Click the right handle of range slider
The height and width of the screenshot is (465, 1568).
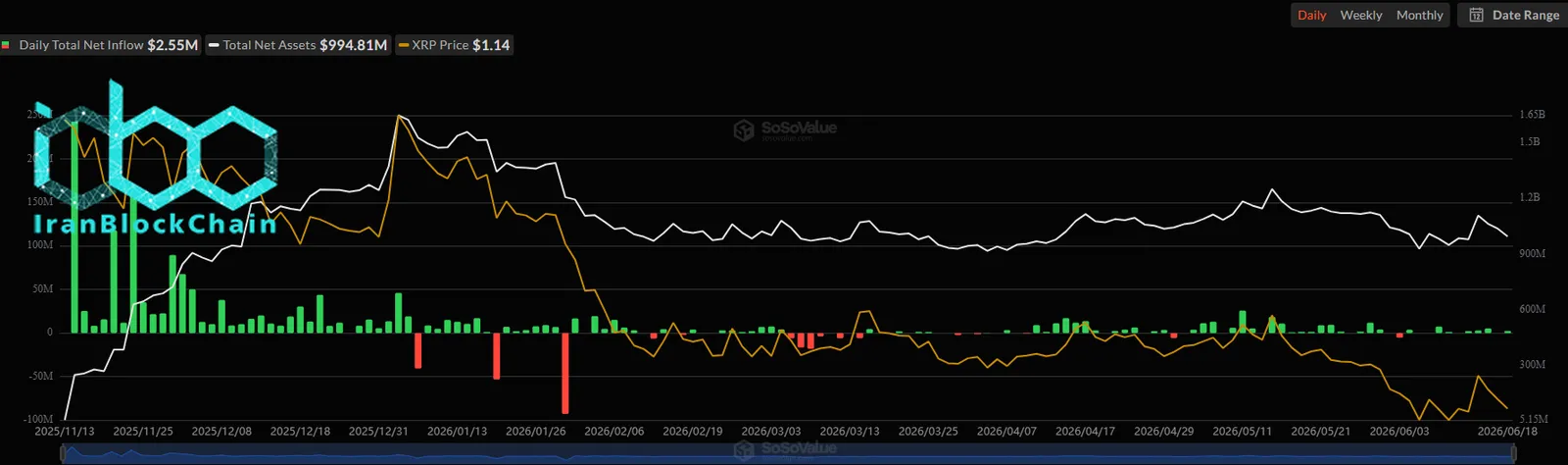click(1515, 452)
